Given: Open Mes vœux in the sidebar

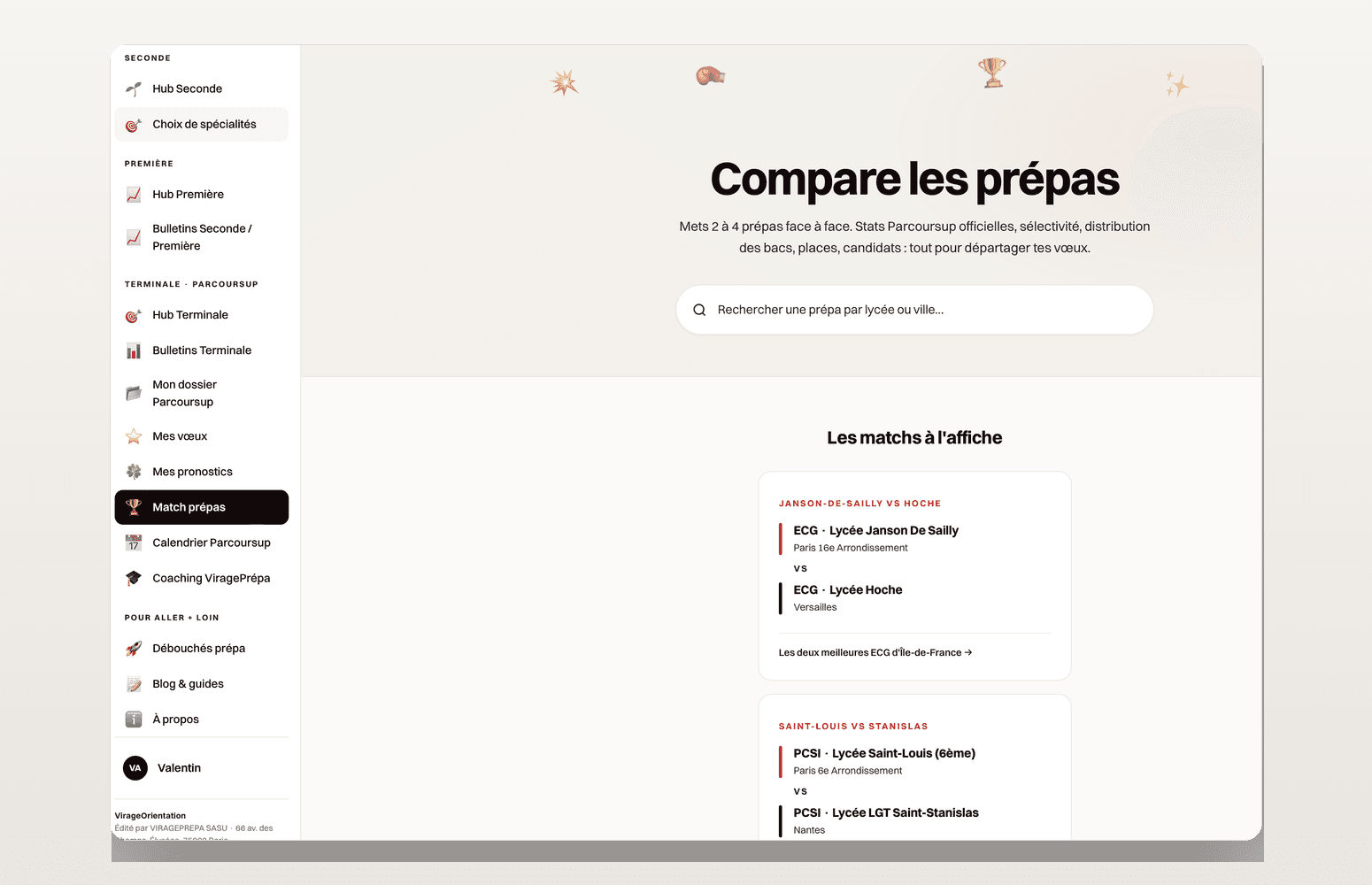Looking at the screenshot, I should point(202,436).
